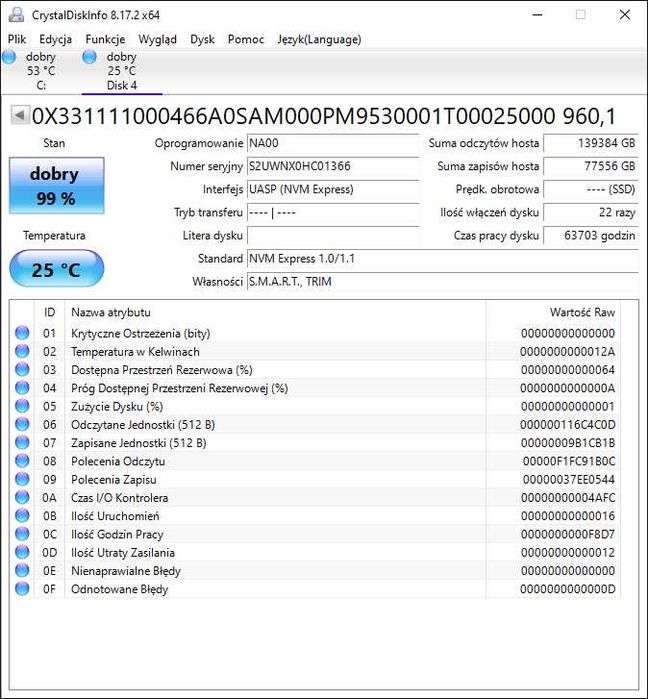
Task: Click the Nazwa atrybutu column header
Action: pyautogui.click(x=275, y=312)
